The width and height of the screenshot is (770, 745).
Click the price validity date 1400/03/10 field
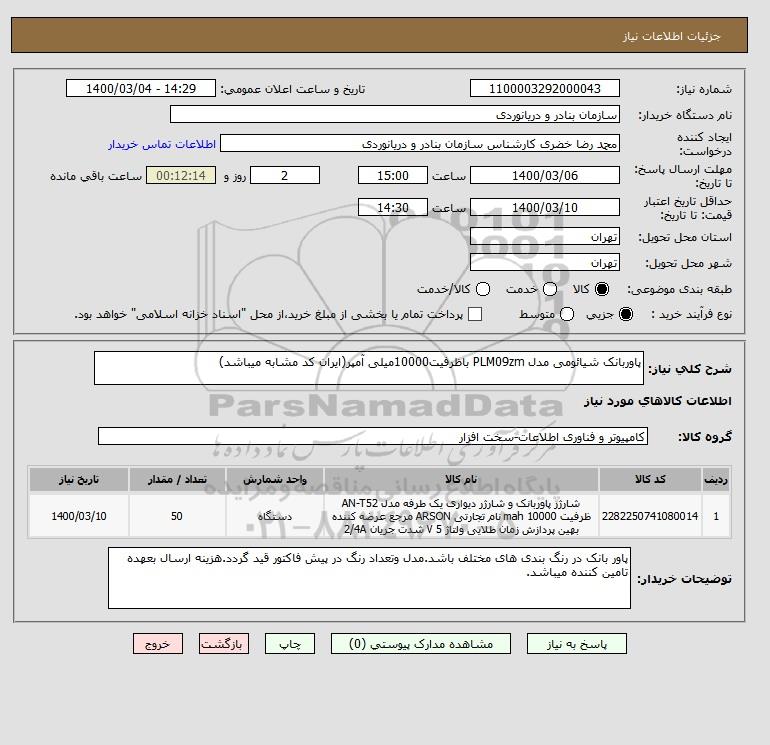coord(545,207)
